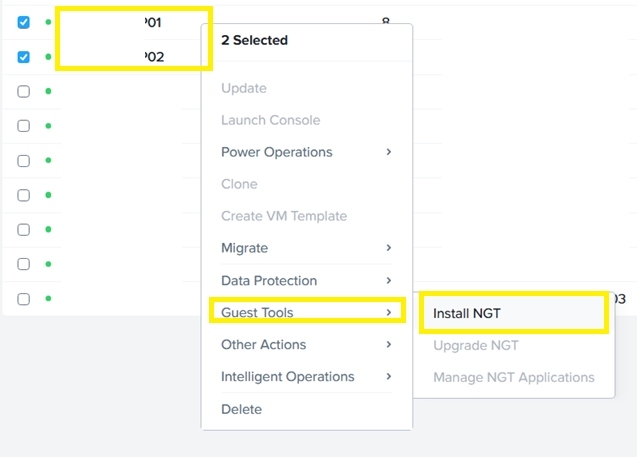Screen dimensions: 637x457
Task: Uncheck the checkbox for the VM ending in 01
Action: 24,22
